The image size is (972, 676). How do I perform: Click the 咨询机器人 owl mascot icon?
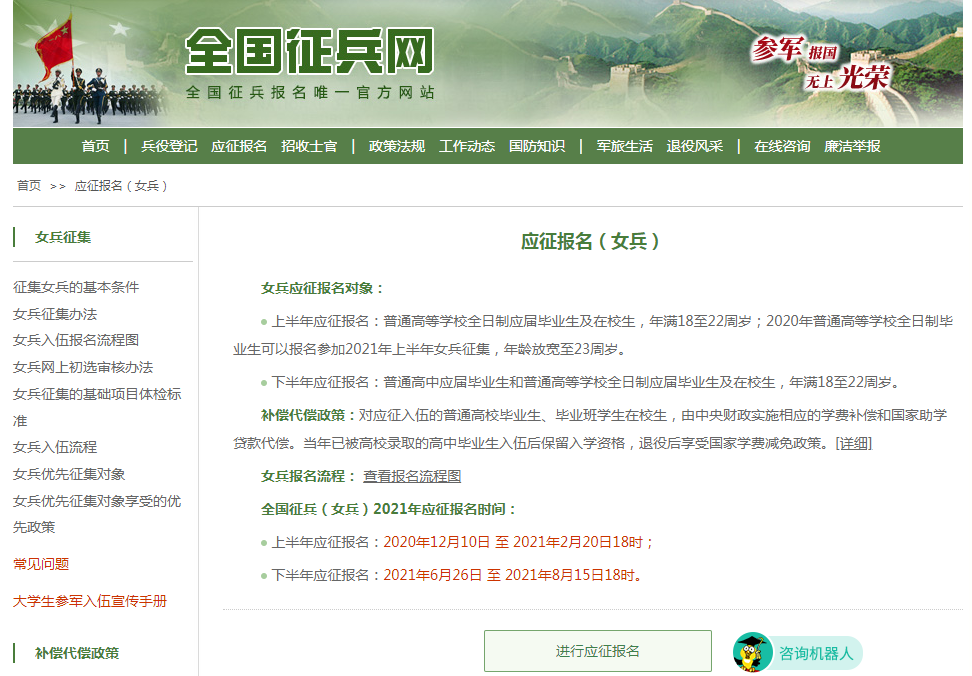(x=752, y=653)
